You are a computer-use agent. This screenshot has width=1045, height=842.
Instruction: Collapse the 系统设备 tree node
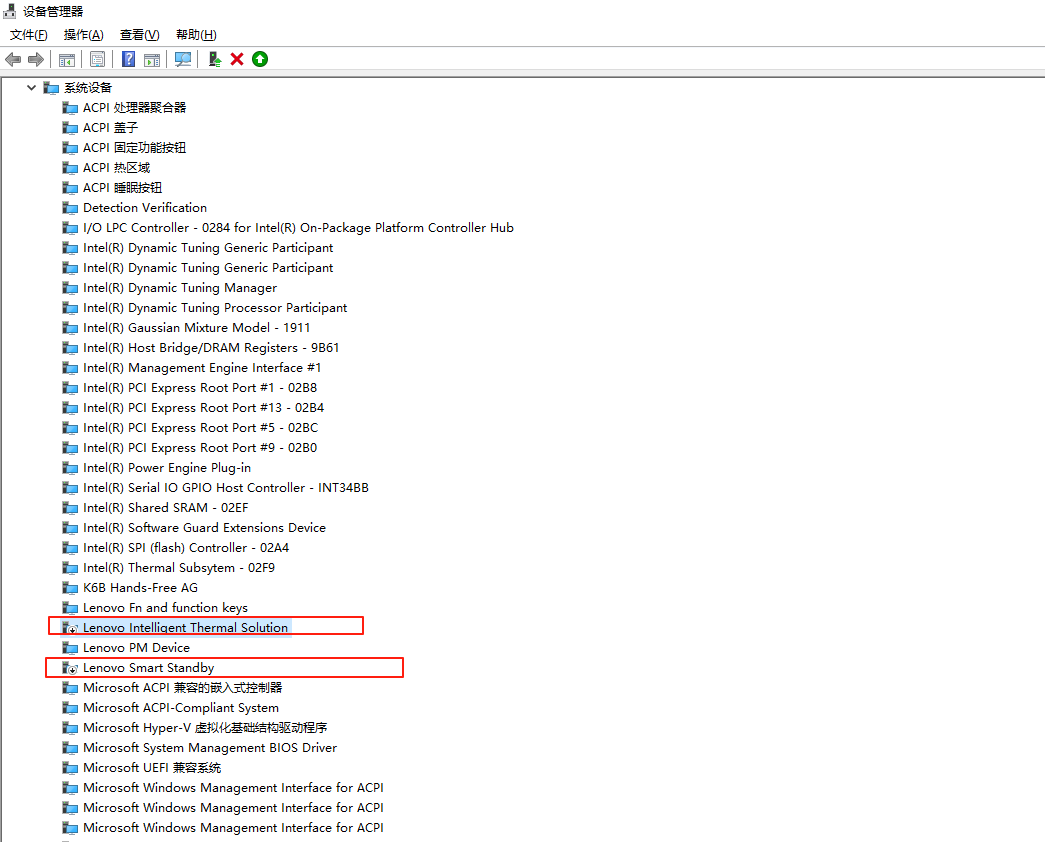[x=31, y=87]
